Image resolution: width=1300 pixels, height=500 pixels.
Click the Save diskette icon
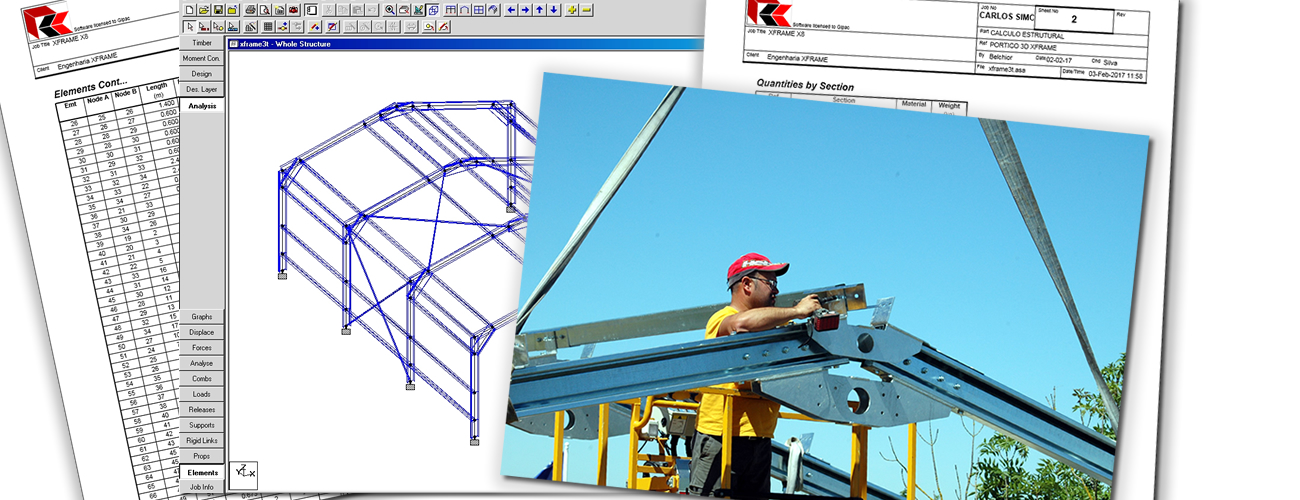pos(218,10)
